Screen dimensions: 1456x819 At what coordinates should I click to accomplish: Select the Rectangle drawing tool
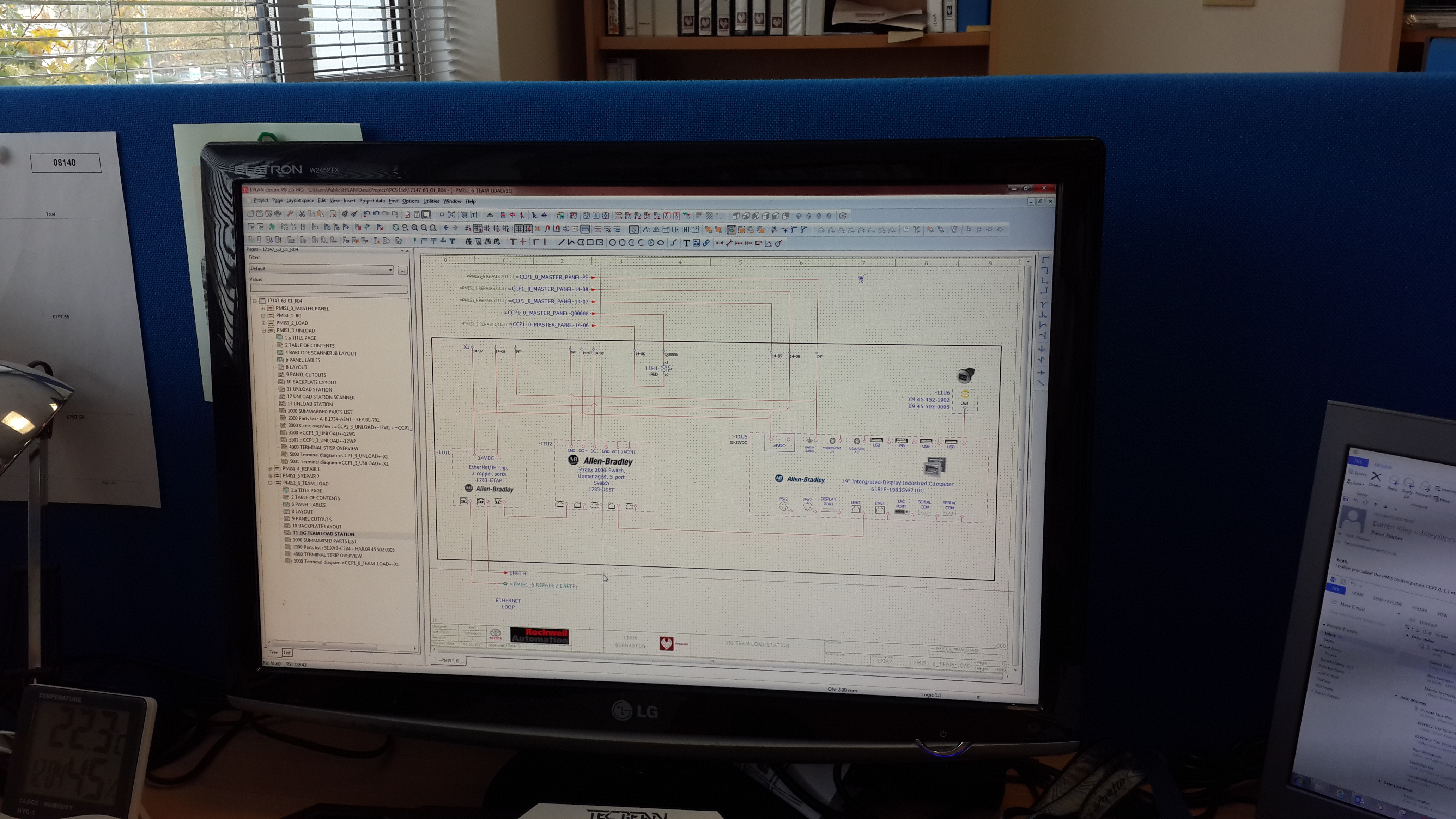point(591,242)
